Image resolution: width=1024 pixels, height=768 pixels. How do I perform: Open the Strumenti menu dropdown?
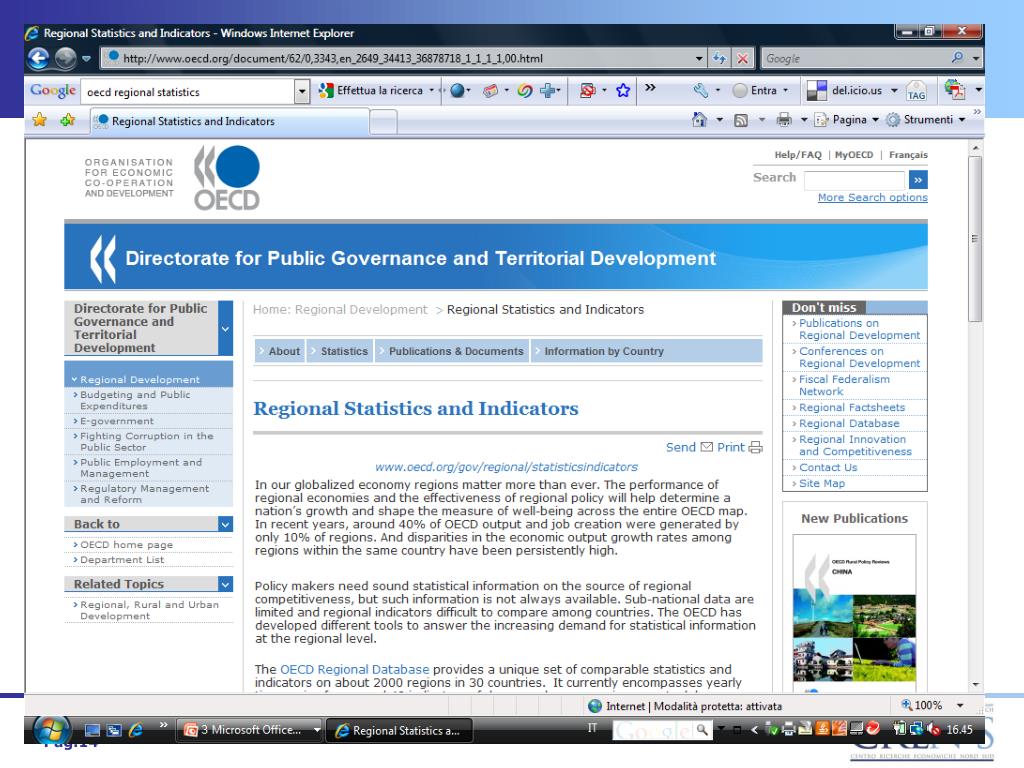click(962, 120)
